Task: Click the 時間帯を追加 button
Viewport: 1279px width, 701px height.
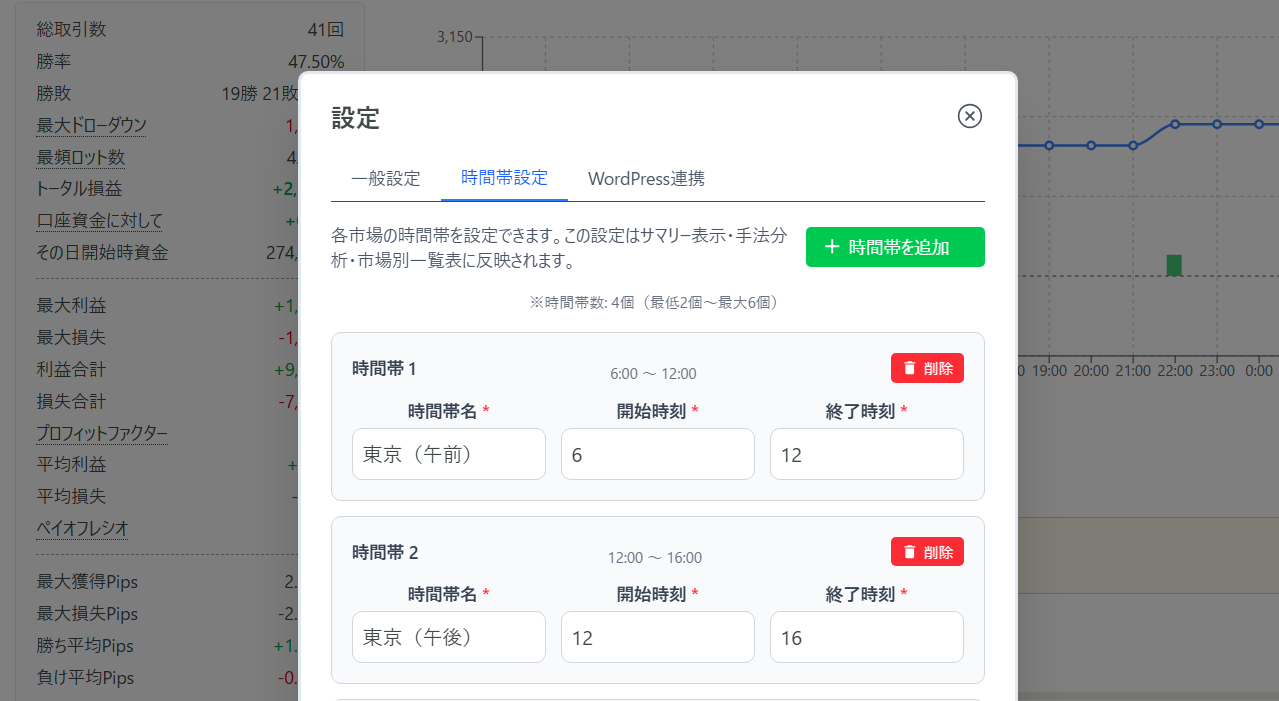Action: pyautogui.click(x=895, y=247)
